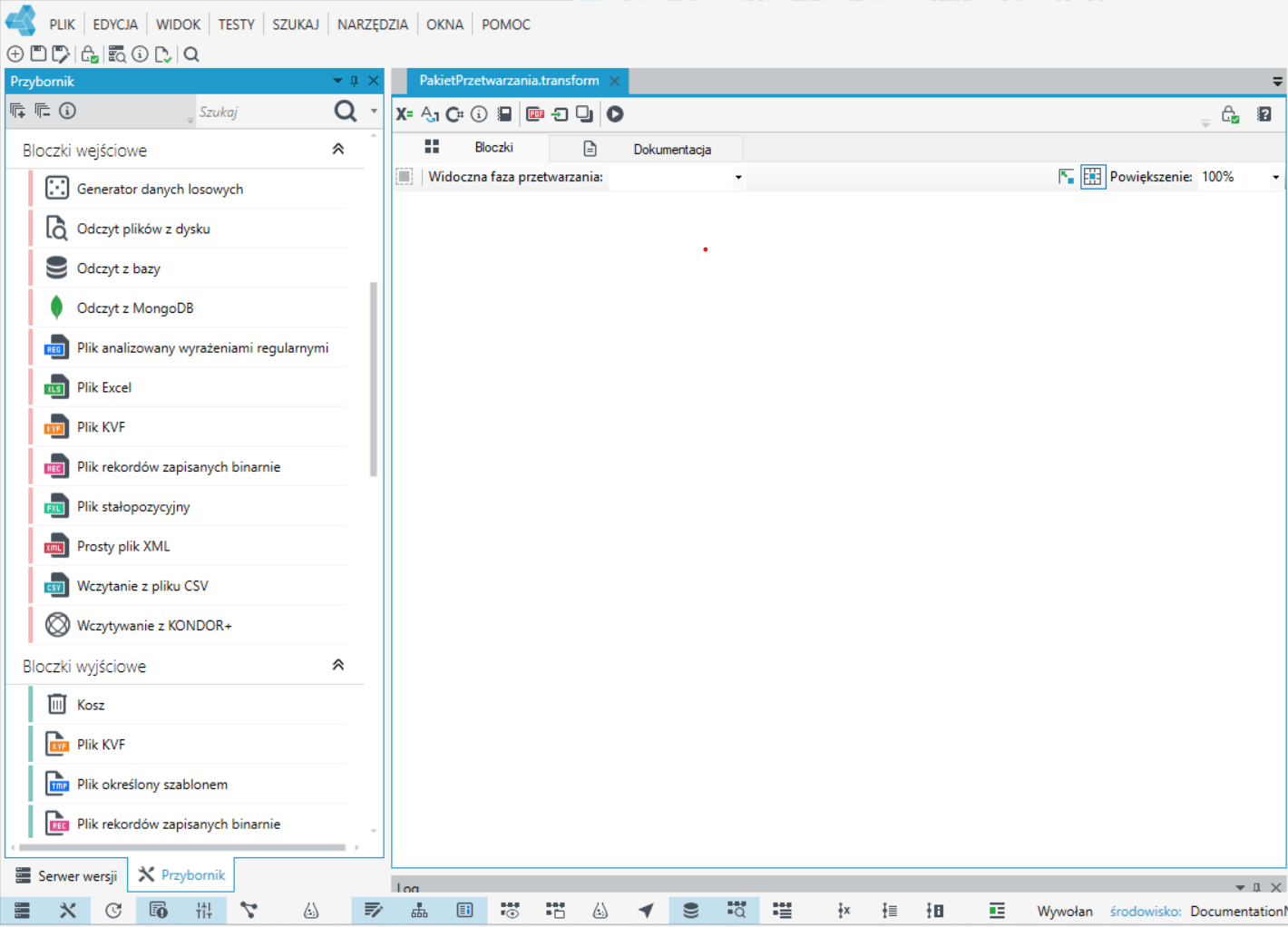The width and height of the screenshot is (1288, 927).
Task: Open the NARZĘDZIA menu
Action: pos(373,24)
